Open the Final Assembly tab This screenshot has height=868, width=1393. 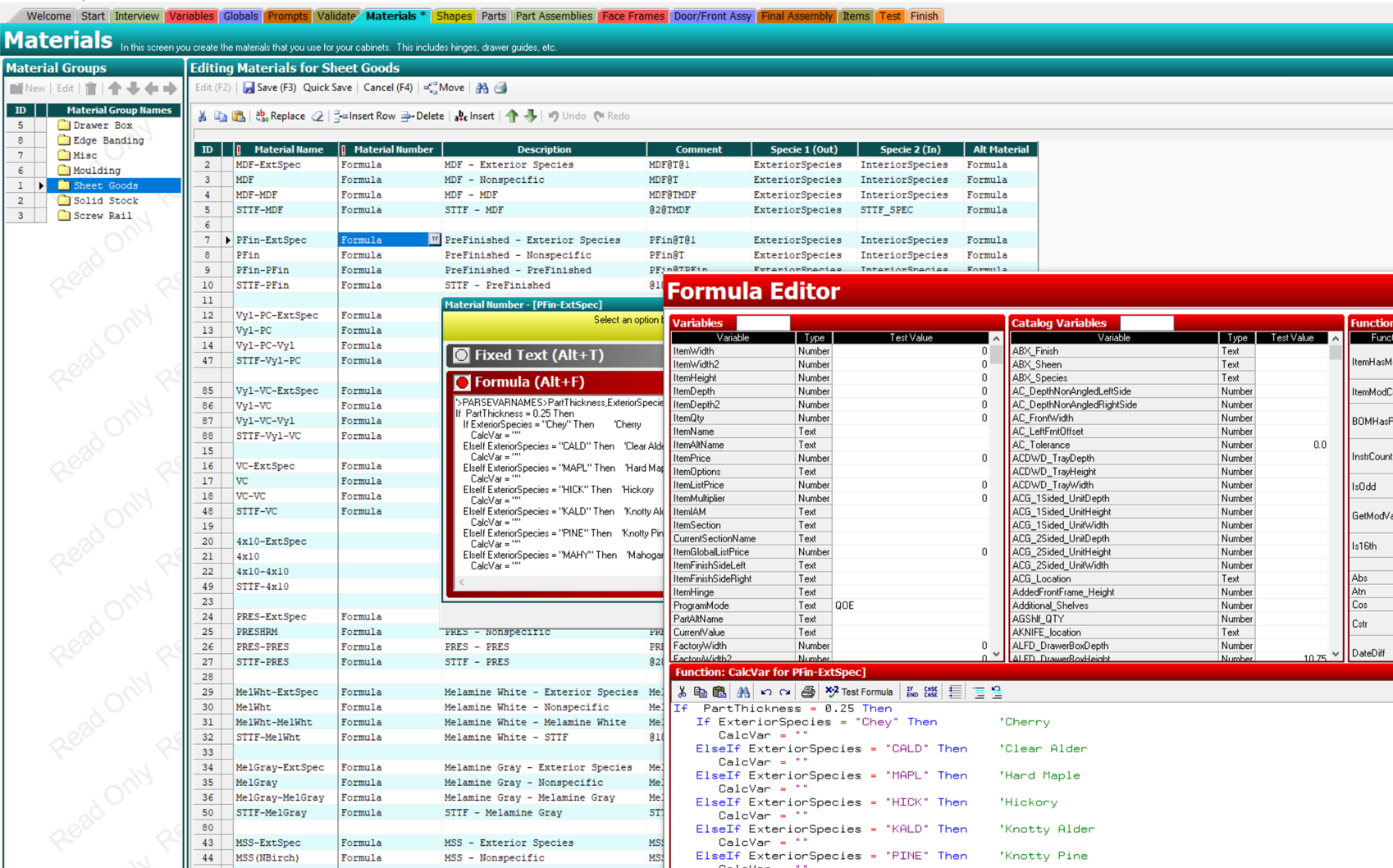(x=797, y=15)
